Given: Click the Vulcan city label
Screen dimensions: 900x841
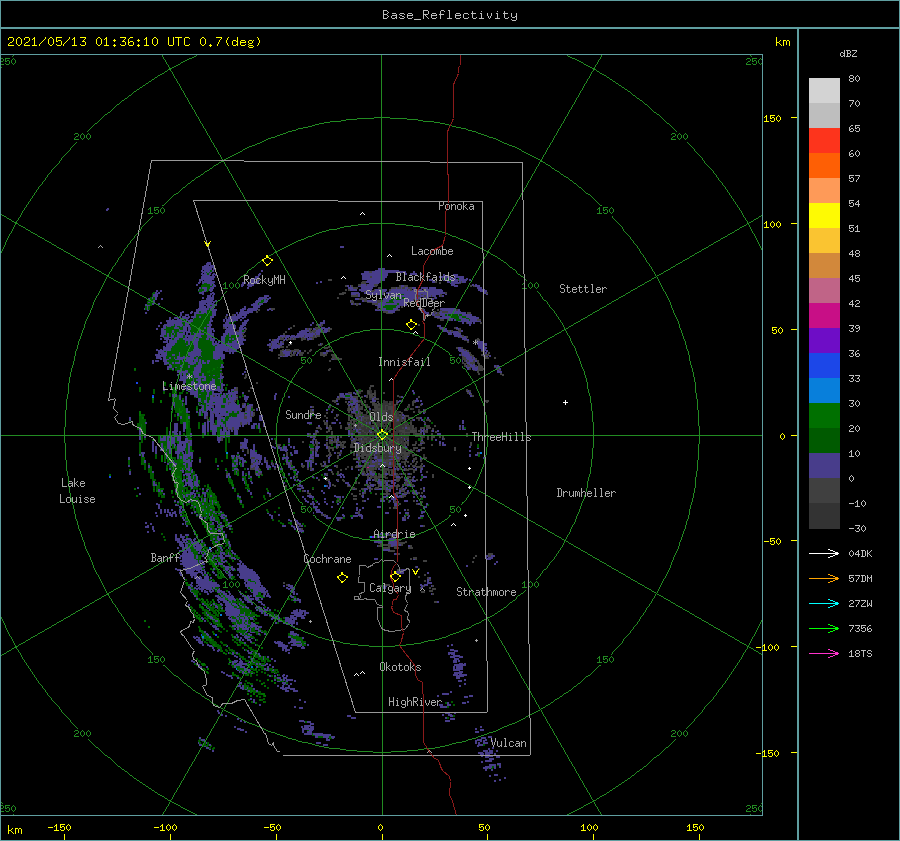Looking at the screenshot, I should tap(508, 743).
